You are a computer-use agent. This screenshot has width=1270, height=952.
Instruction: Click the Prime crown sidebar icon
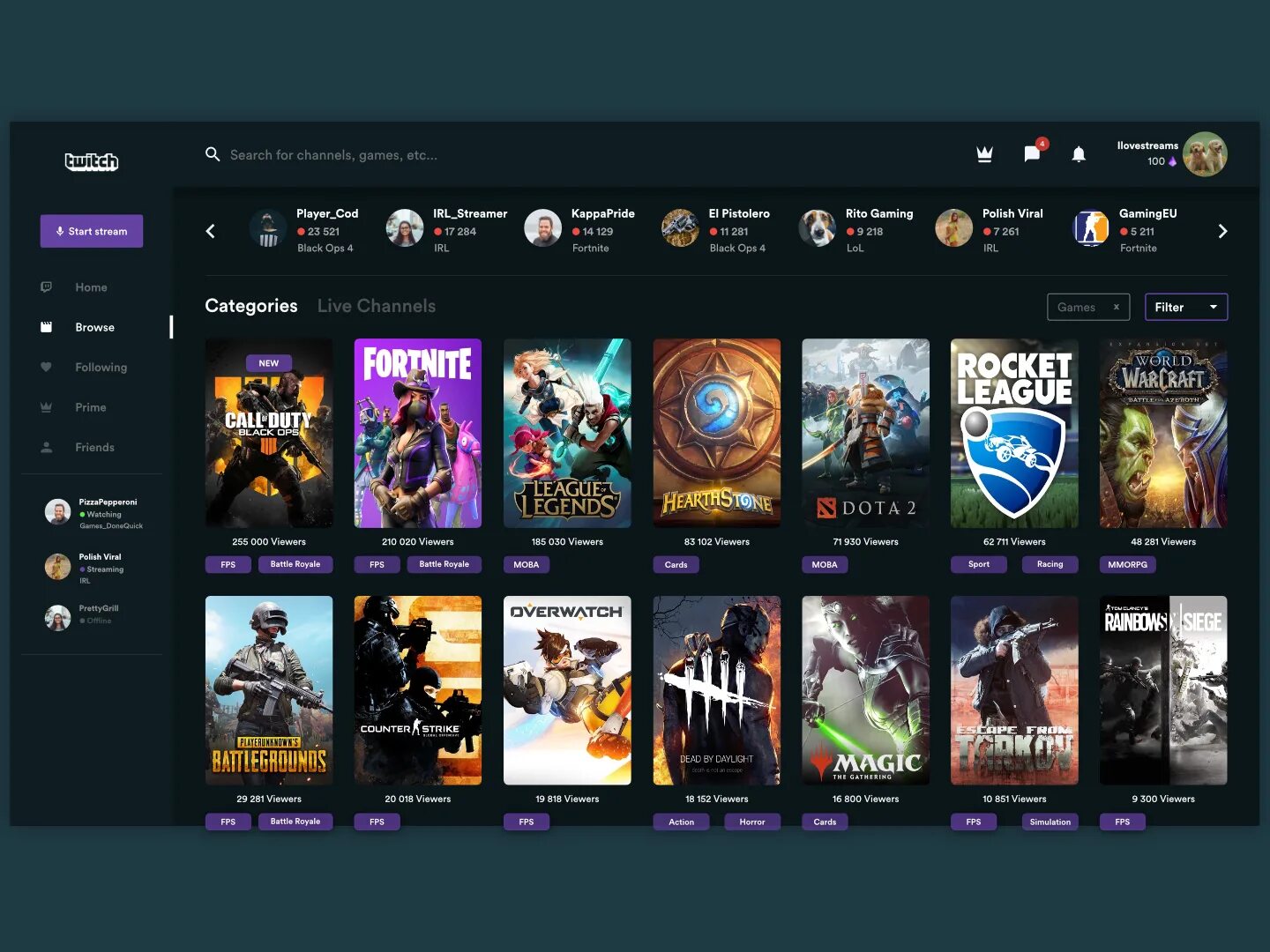coord(47,407)
